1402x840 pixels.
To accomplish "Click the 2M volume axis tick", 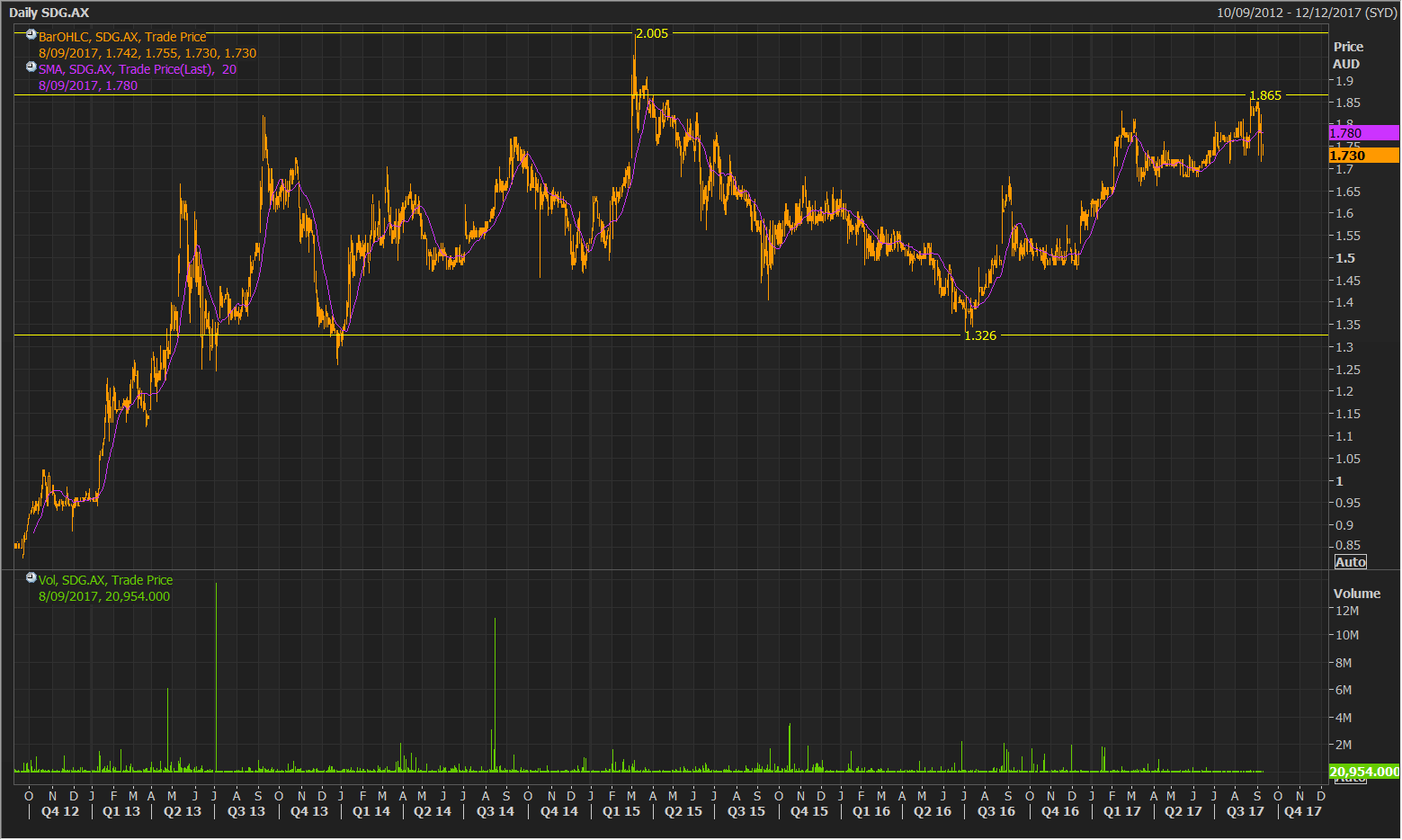I will (1344, 745).
